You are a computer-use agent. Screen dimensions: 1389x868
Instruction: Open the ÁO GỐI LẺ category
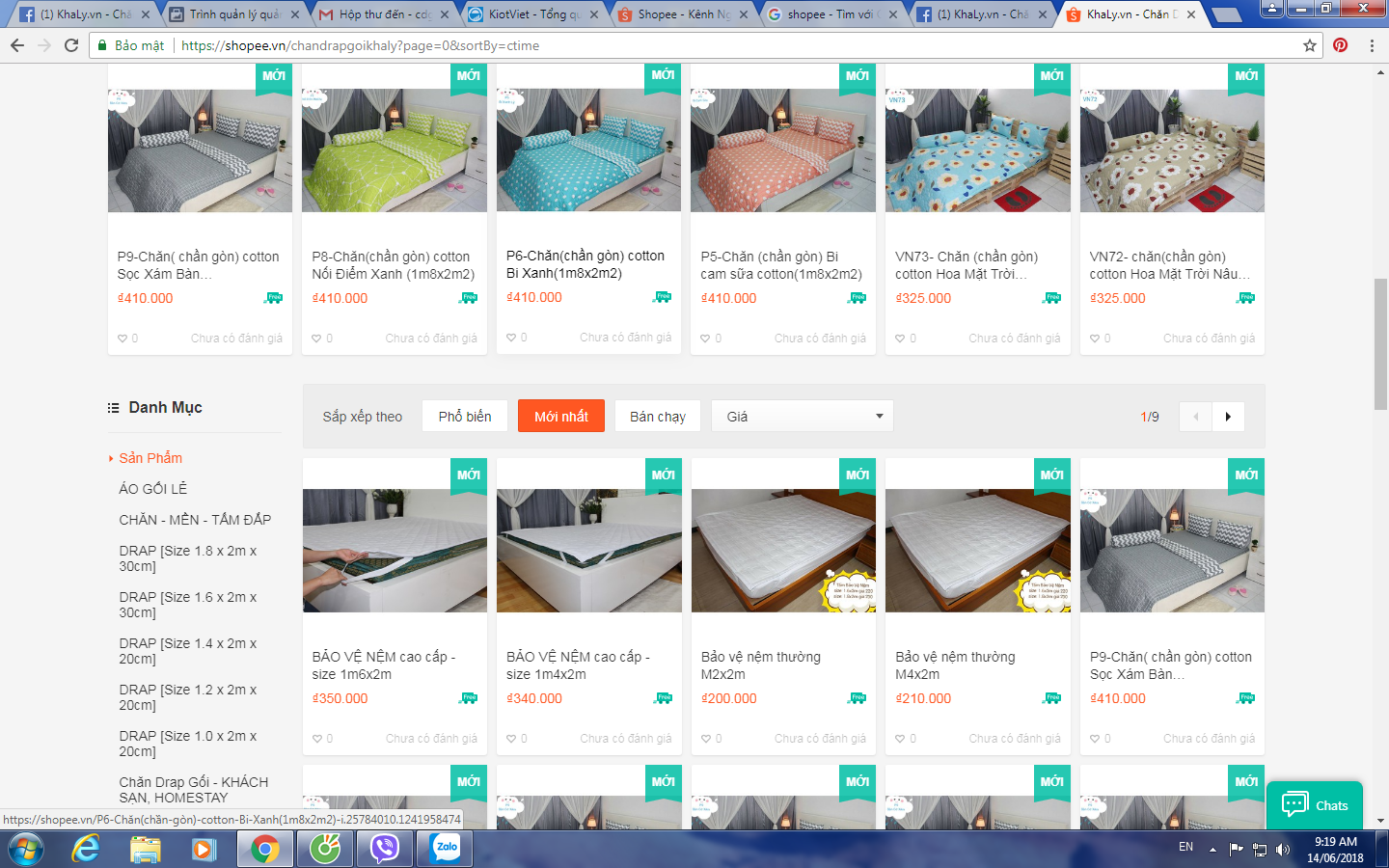[152, 489]
